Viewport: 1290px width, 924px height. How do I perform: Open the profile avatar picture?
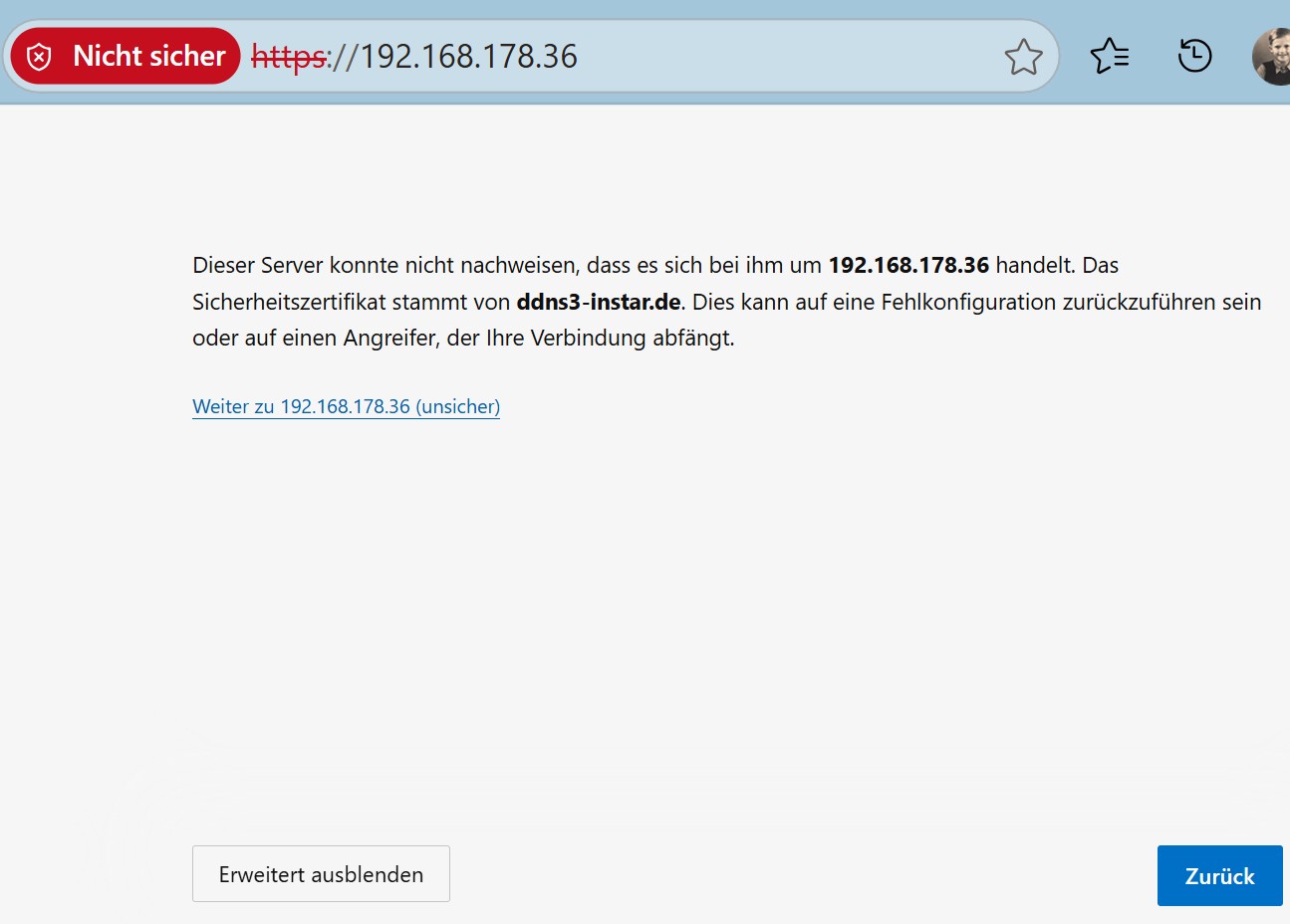[1271, 56]
